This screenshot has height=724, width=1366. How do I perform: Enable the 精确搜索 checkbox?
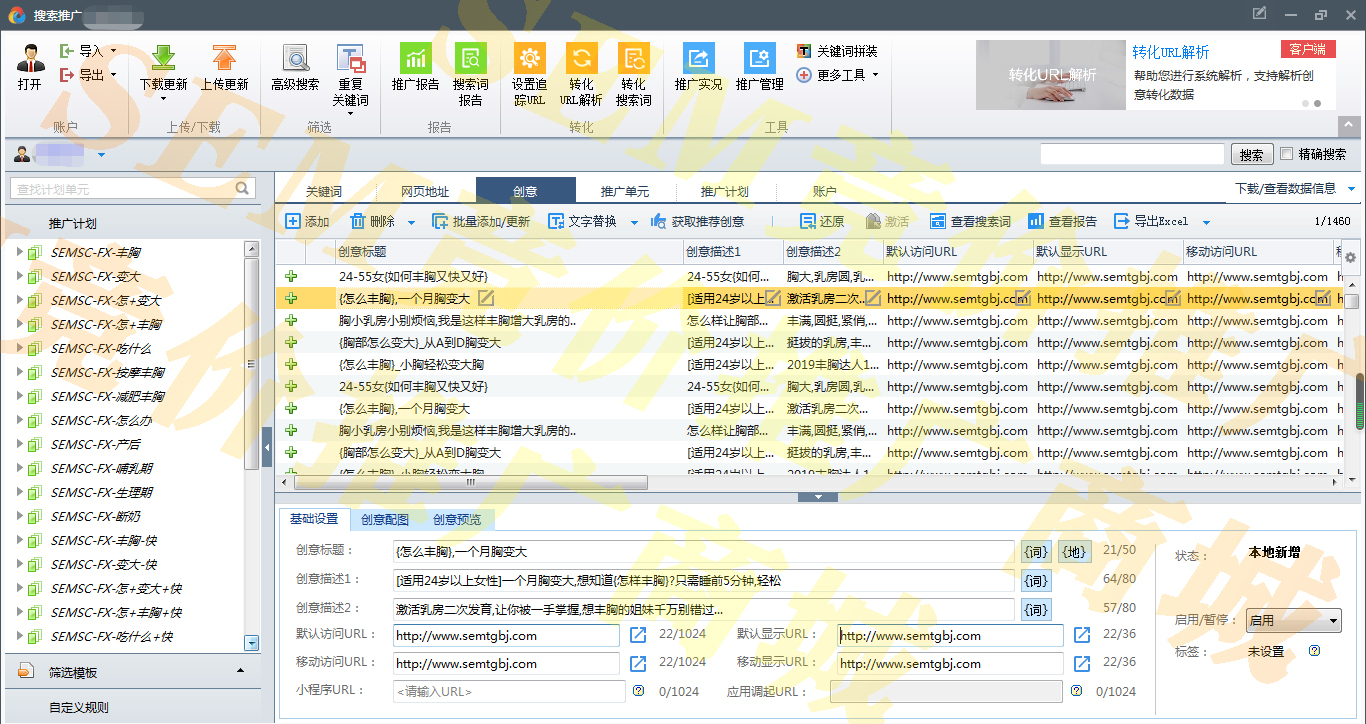click(x=1287, y=154)
